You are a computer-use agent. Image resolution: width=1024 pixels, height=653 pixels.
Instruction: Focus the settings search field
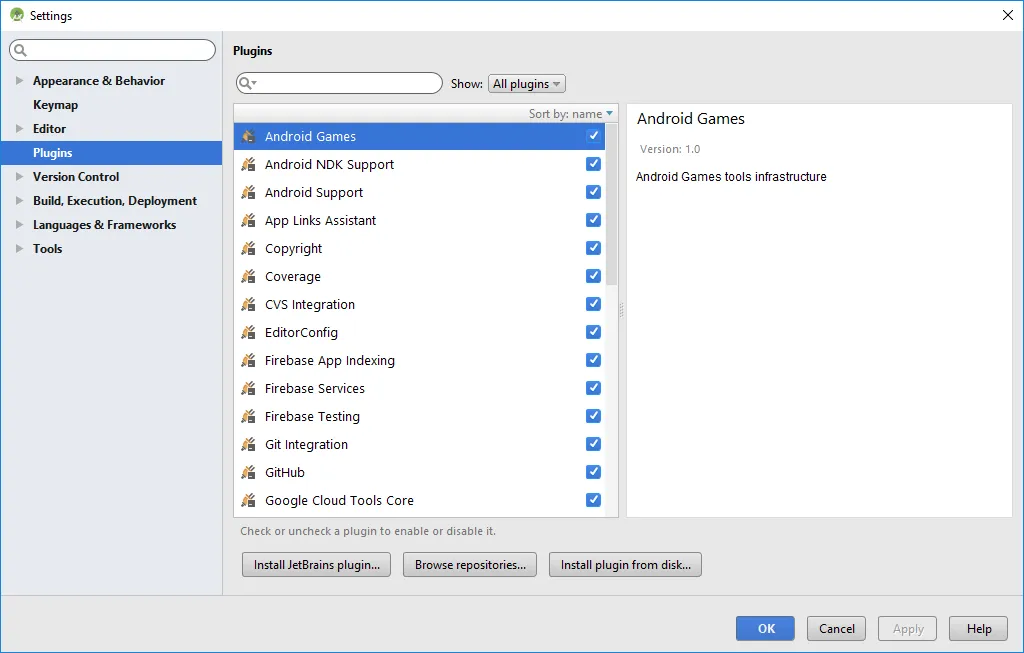pos(112,50)
